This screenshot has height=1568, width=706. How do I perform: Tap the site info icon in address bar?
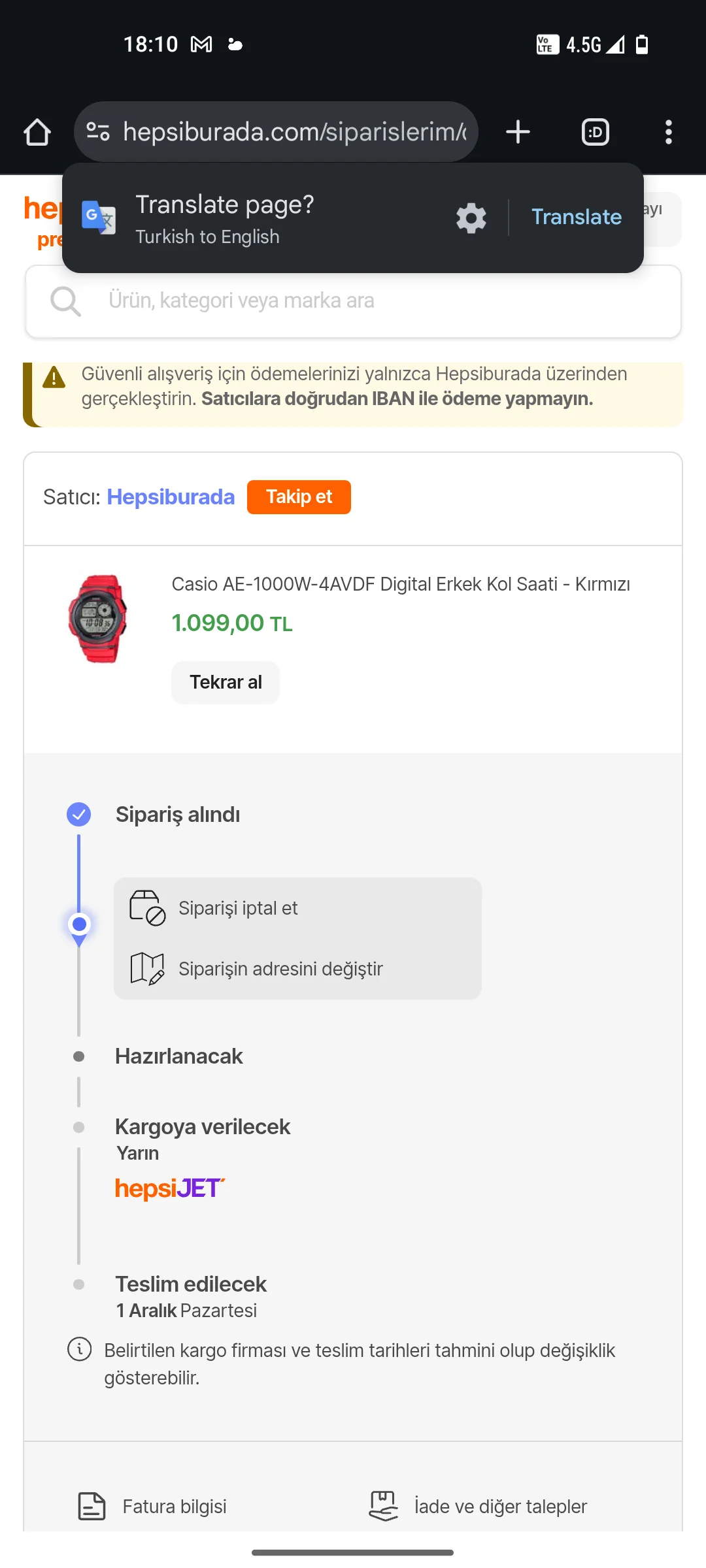[98, 132]
